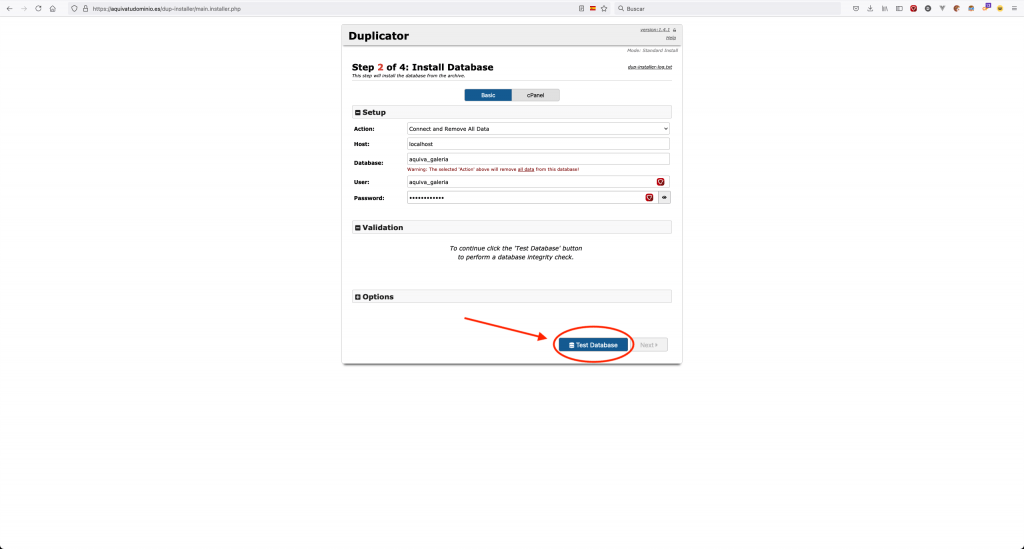Toggle the sidebar icon in toolbar
This screenshot has width=1024, height=549.
click(x=899, y=8)
